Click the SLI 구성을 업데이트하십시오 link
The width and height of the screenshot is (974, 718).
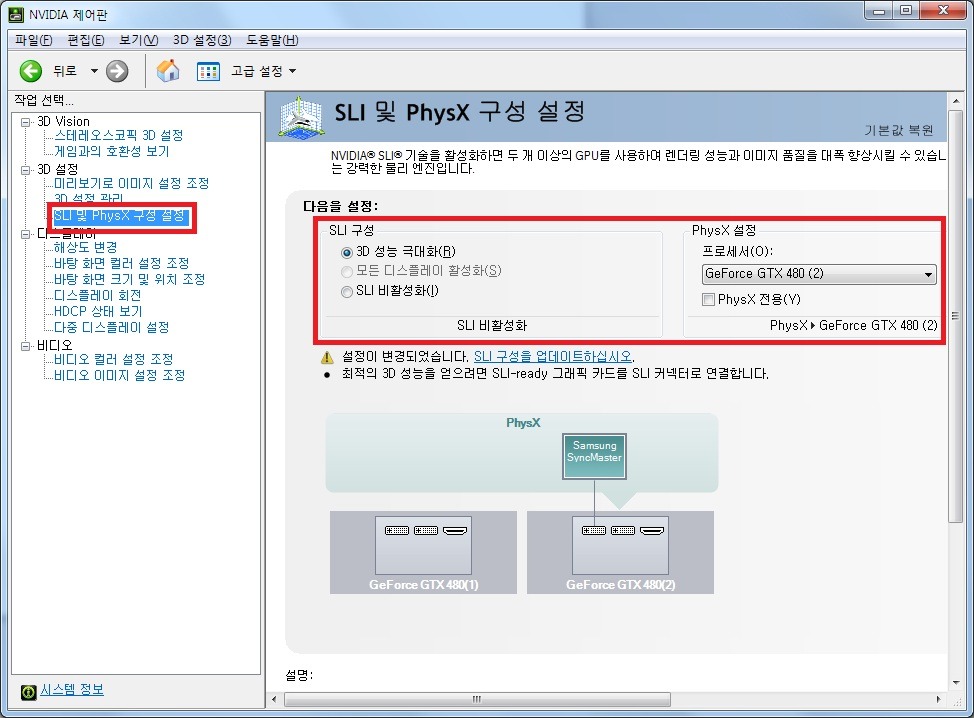pos(553,357)
